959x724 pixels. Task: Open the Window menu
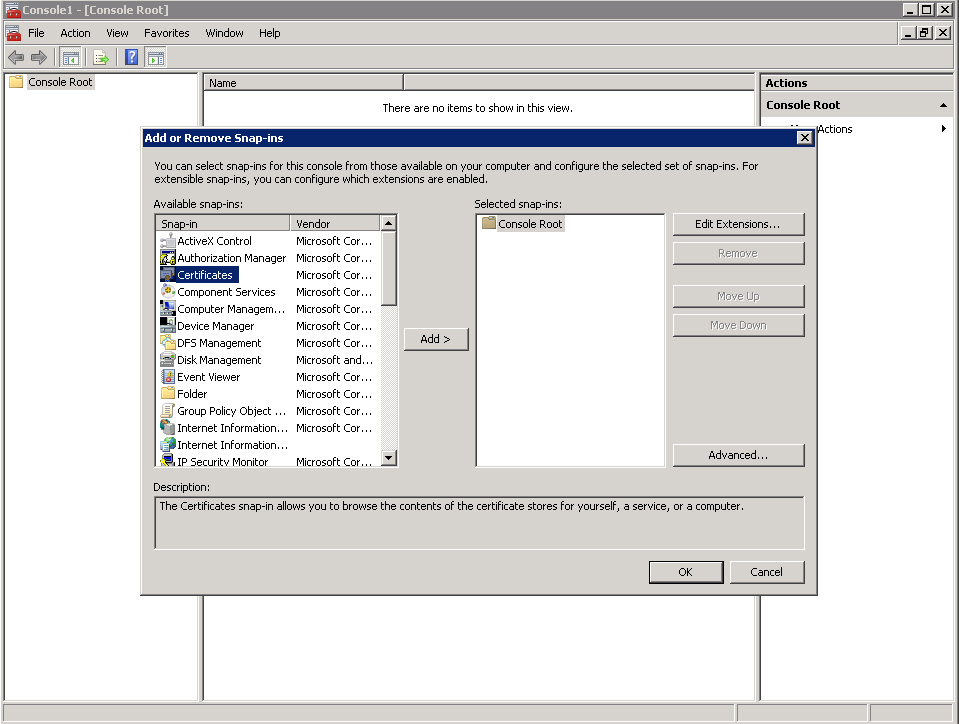224,33
